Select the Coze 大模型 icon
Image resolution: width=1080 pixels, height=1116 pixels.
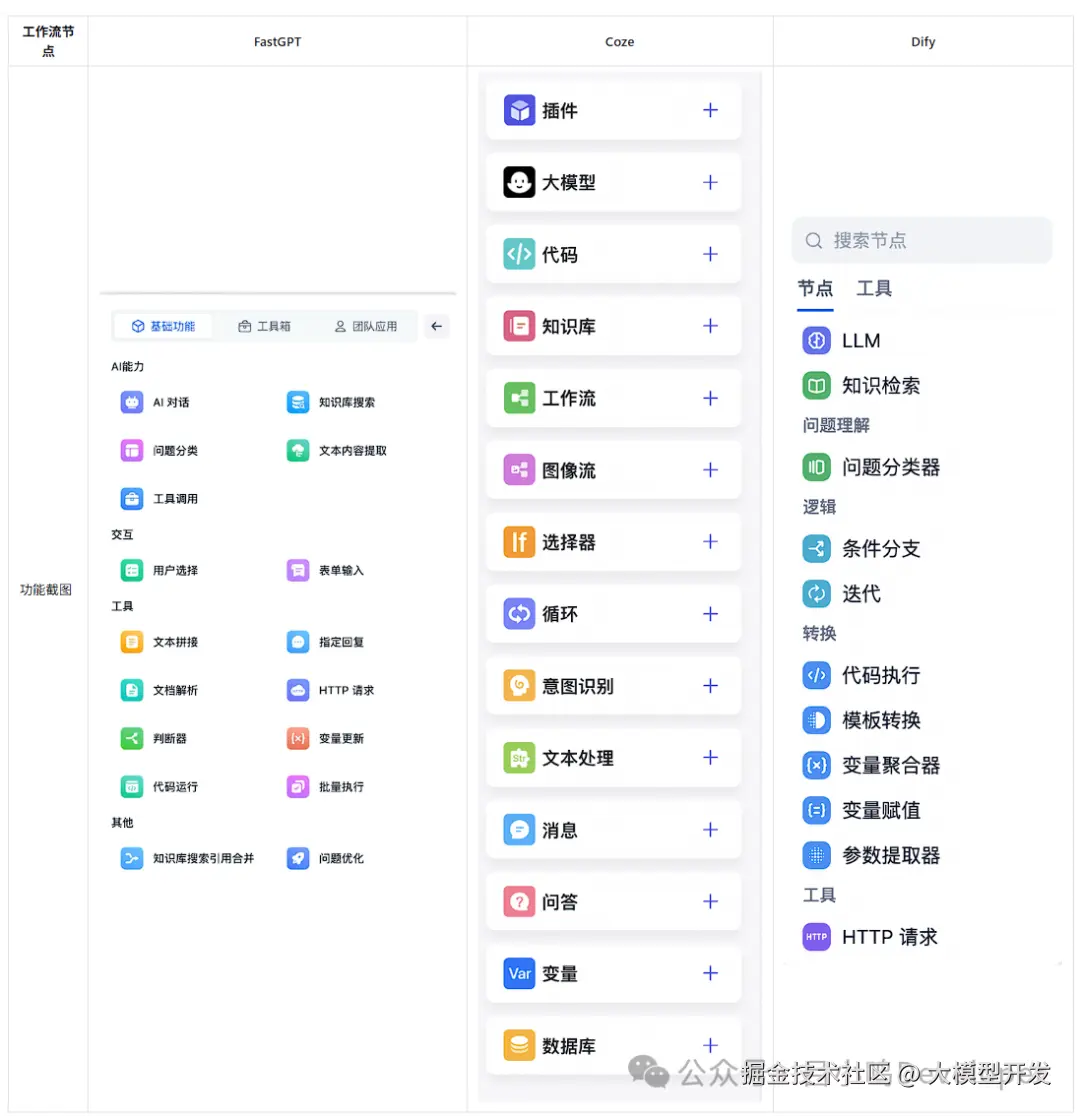(519, 182)
